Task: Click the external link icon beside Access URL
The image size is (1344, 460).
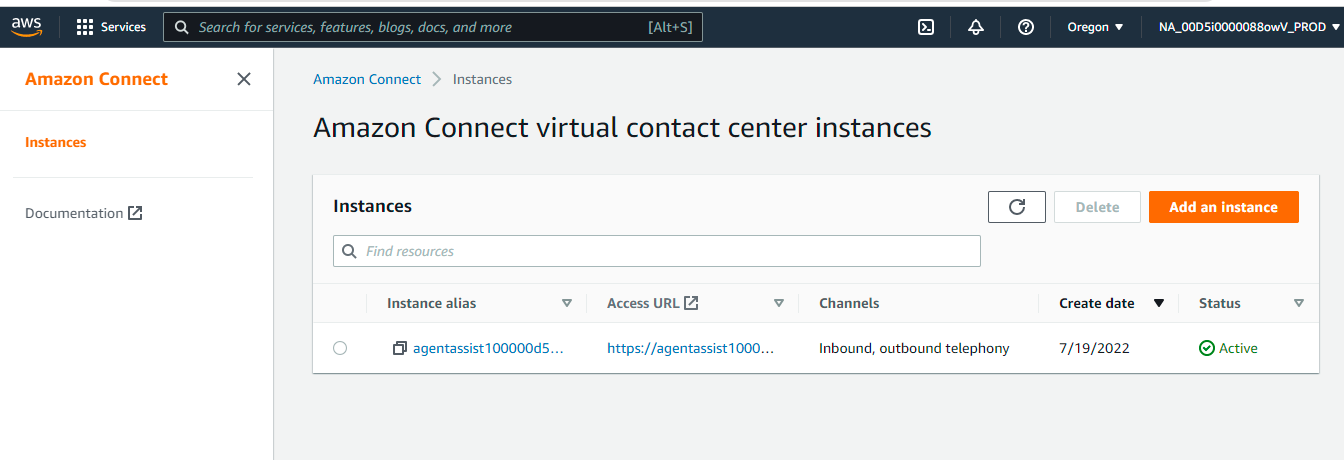Action: [x=691, y=303]
